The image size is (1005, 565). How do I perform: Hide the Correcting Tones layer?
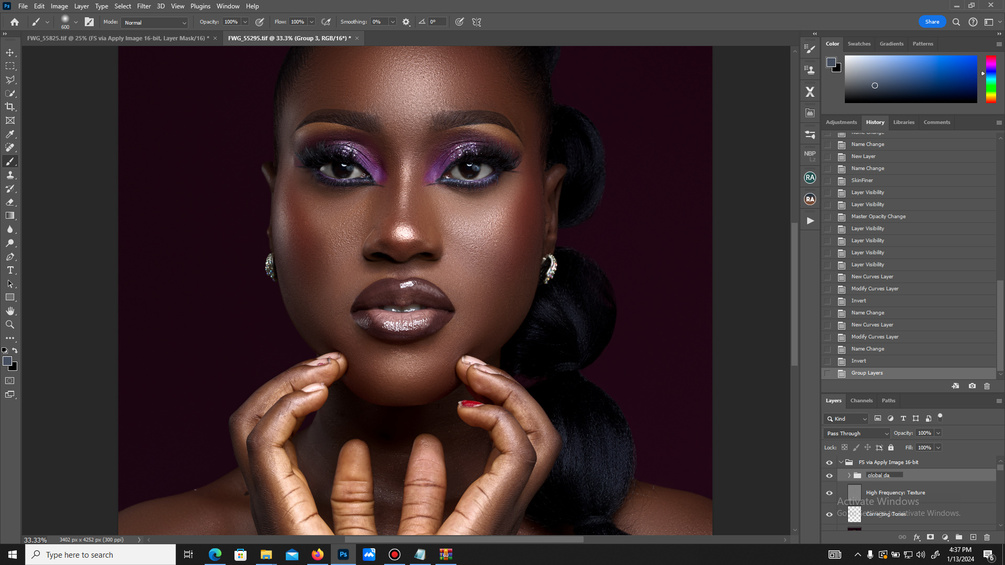pos(829,514)
